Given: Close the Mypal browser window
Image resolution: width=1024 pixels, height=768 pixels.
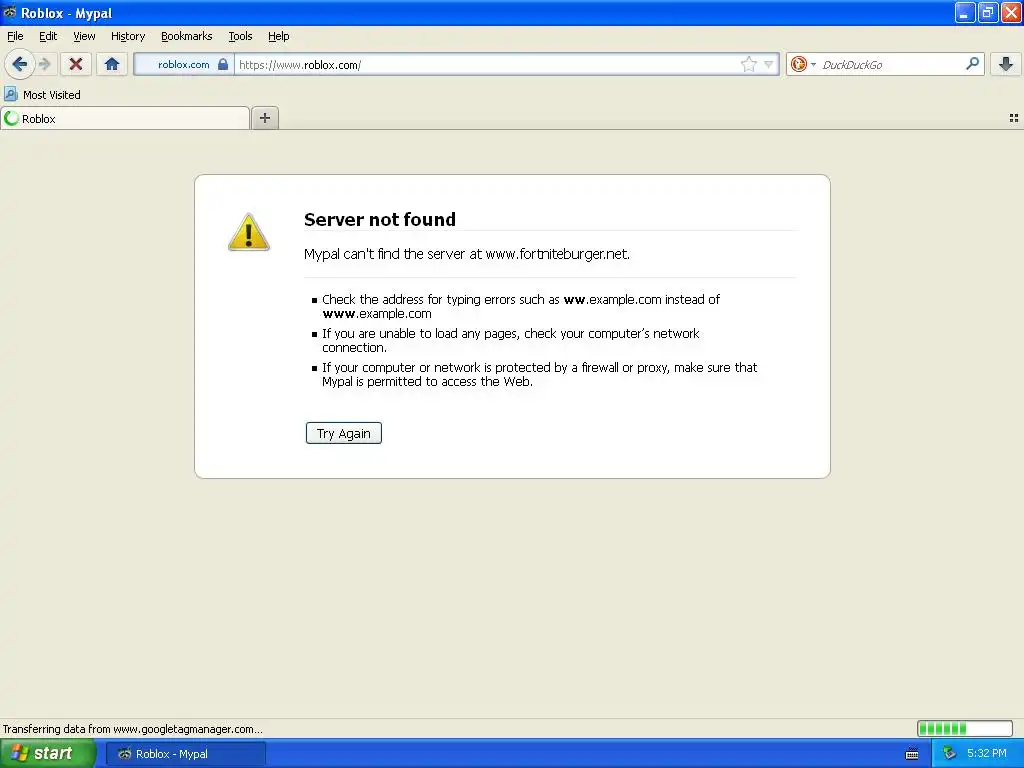Looking at the screenshot, I should (x=1012, y=12).
